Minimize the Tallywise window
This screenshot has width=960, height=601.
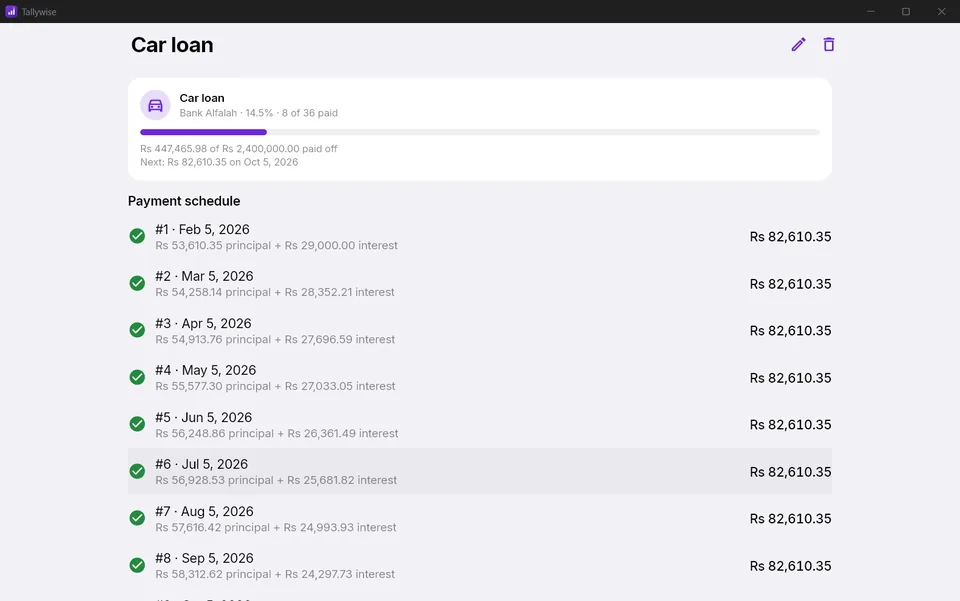click(871, 12)
